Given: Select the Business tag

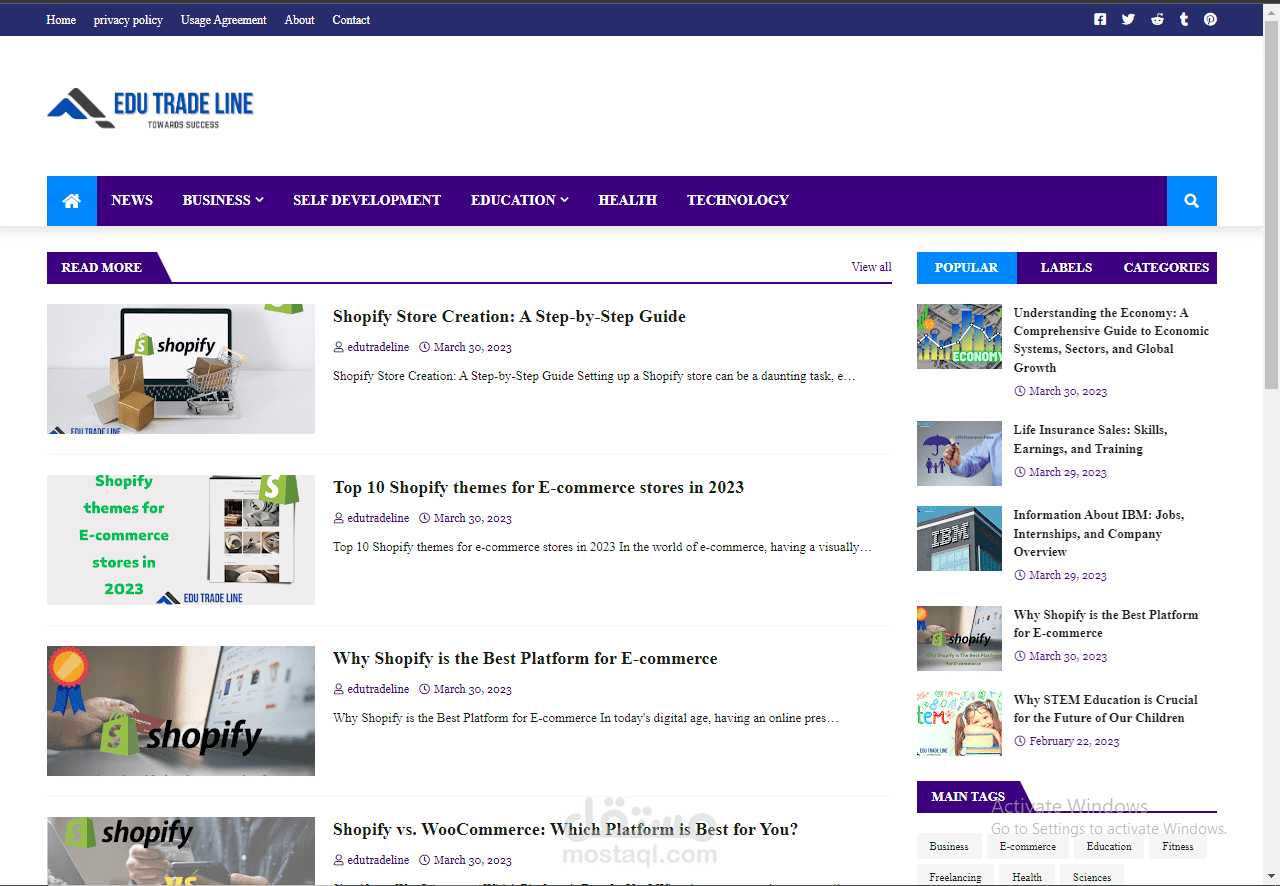Looking at the screenshot, I should [x=949, y=846].
